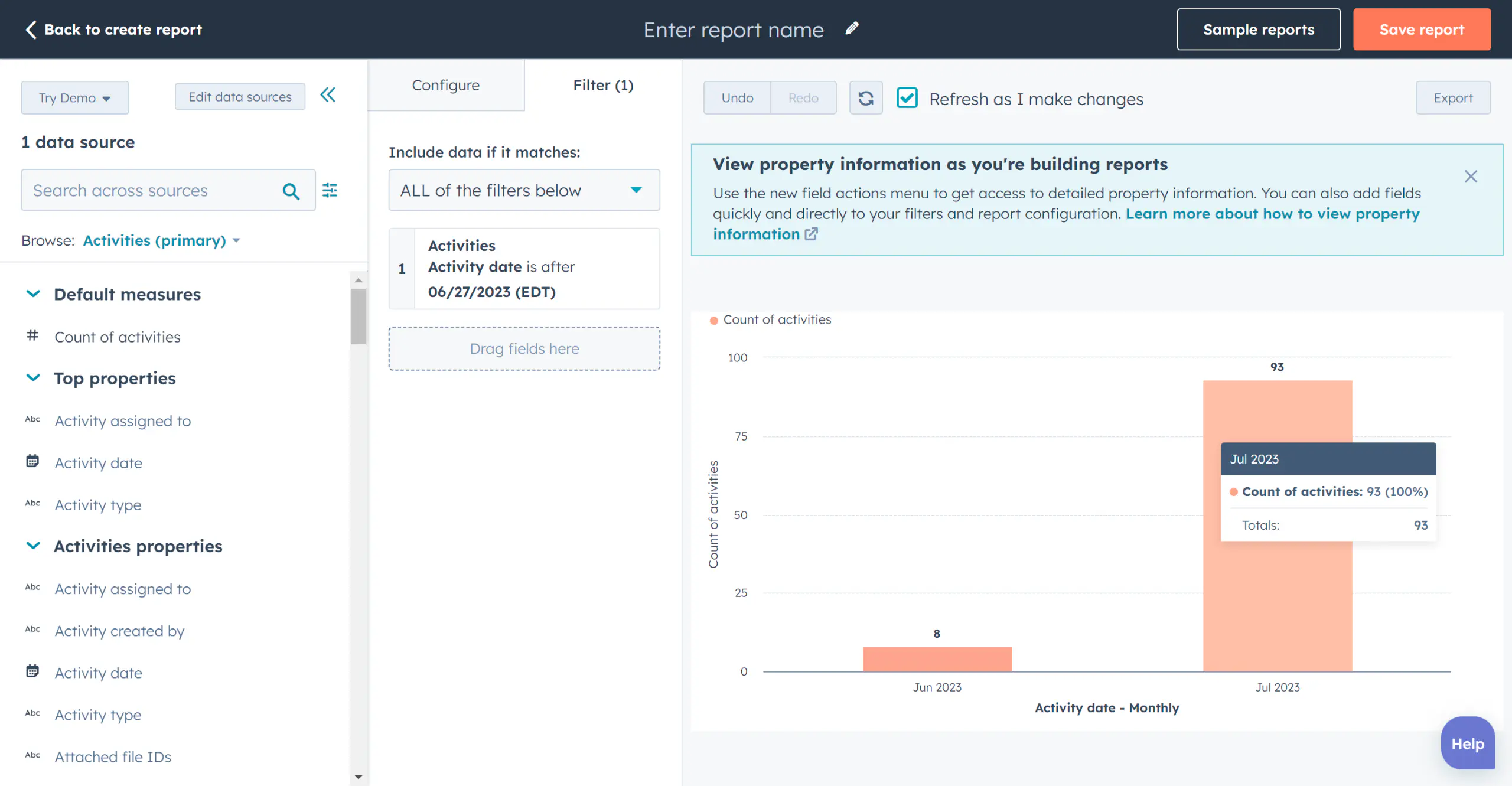The image size is (1512, 786).
Task: Open the ALL of the filters below dropdown
Action: [524, 190]
